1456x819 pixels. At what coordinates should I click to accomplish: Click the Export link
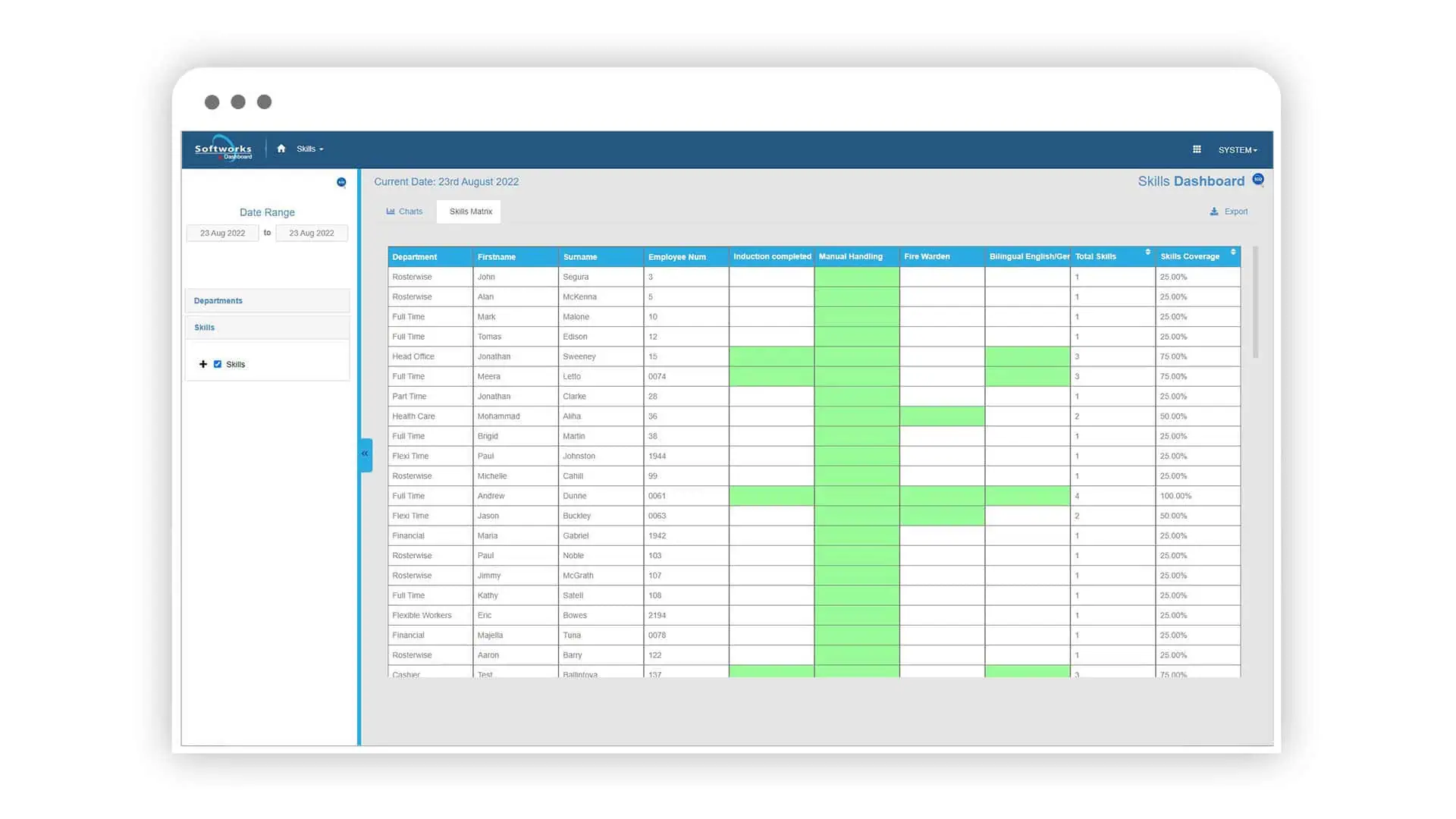1228,212
